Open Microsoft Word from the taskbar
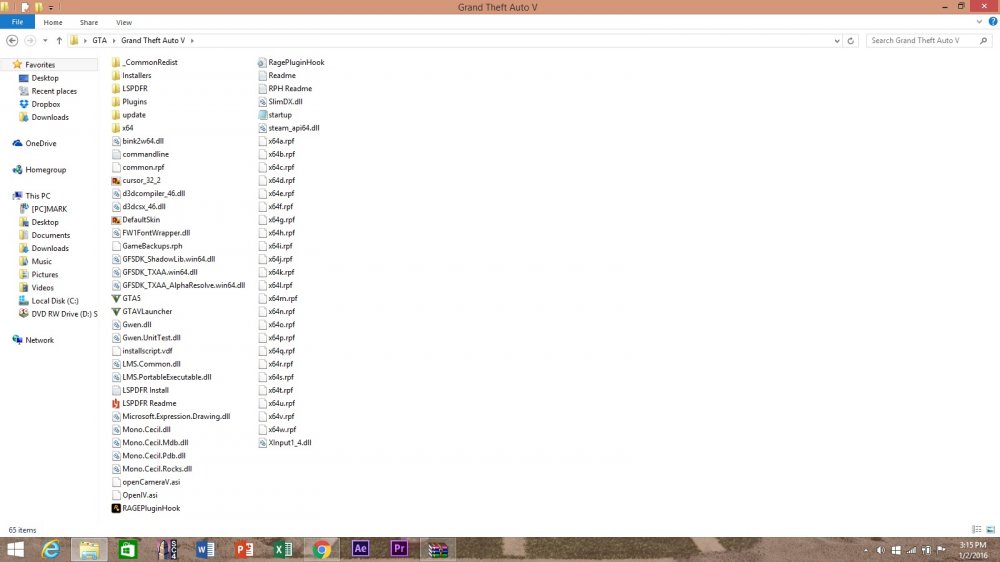Image resolution: width=1000 pixels, height=562 pixels. pos(205,549)
